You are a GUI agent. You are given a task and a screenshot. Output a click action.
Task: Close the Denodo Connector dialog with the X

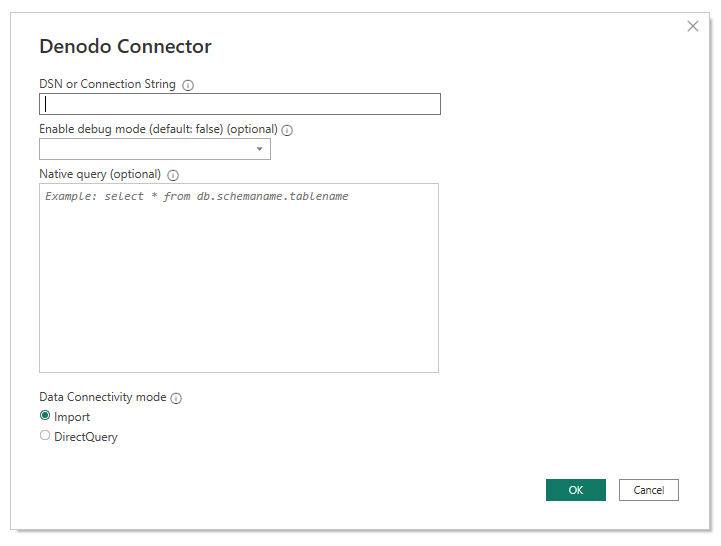click(x=693, y=26)
